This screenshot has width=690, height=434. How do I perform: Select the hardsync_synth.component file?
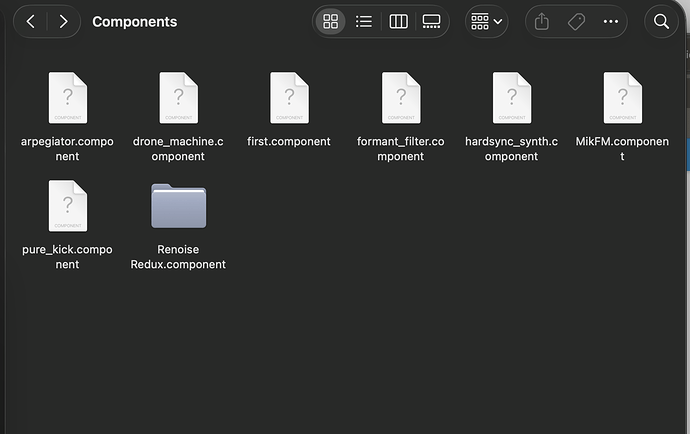(x=511, y=99)
